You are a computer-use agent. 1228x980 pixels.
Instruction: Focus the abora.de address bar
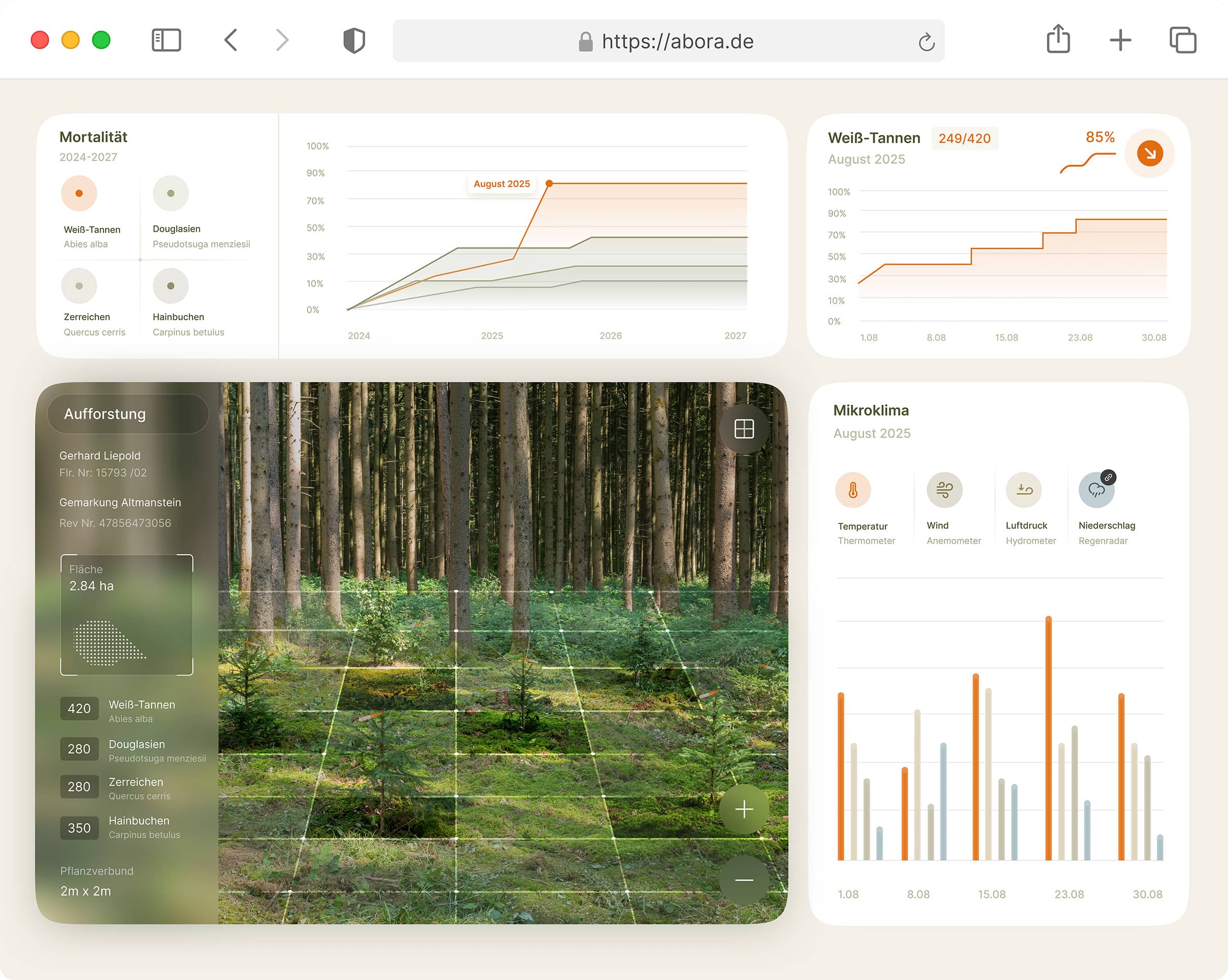[x=668, y=41]
